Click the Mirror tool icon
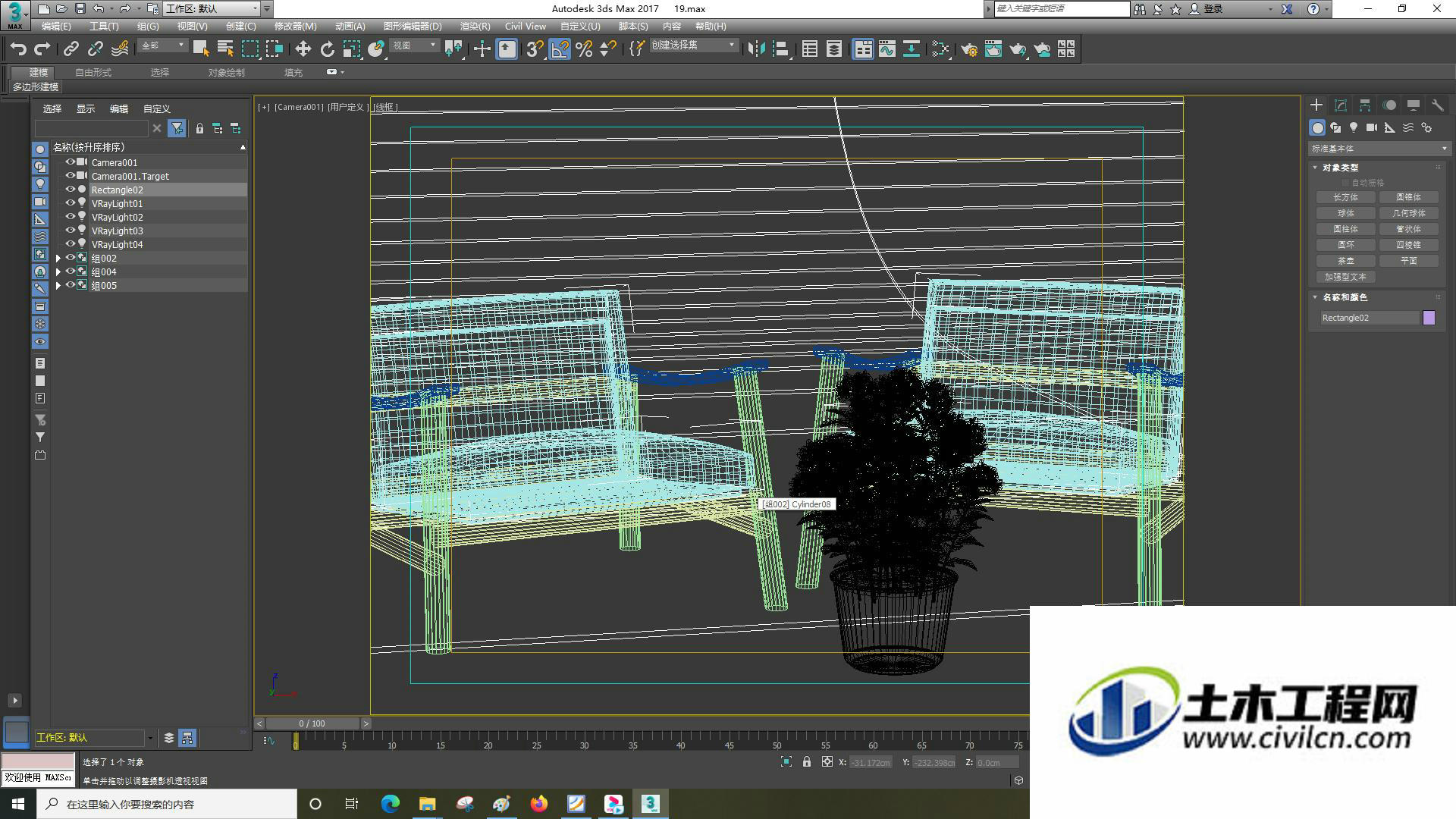The width and height of the screenshot is (1456, 819). click(x=756, y=49)
